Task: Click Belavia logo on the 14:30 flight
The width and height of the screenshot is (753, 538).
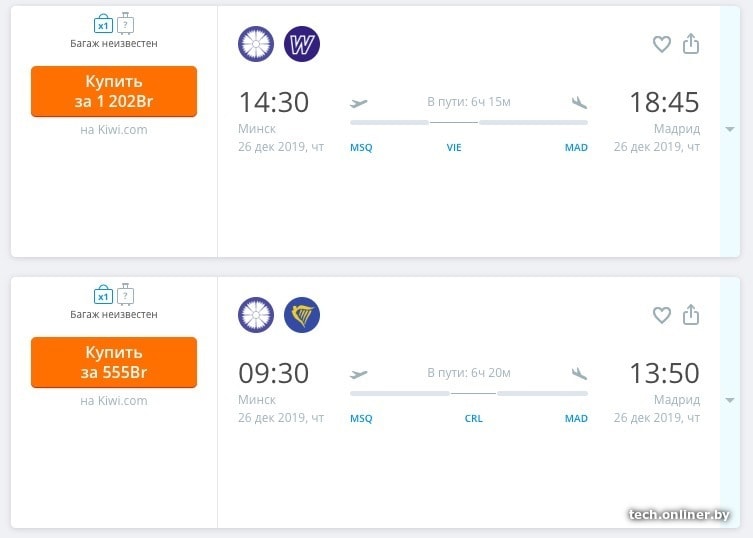Action: coord(256,44)
